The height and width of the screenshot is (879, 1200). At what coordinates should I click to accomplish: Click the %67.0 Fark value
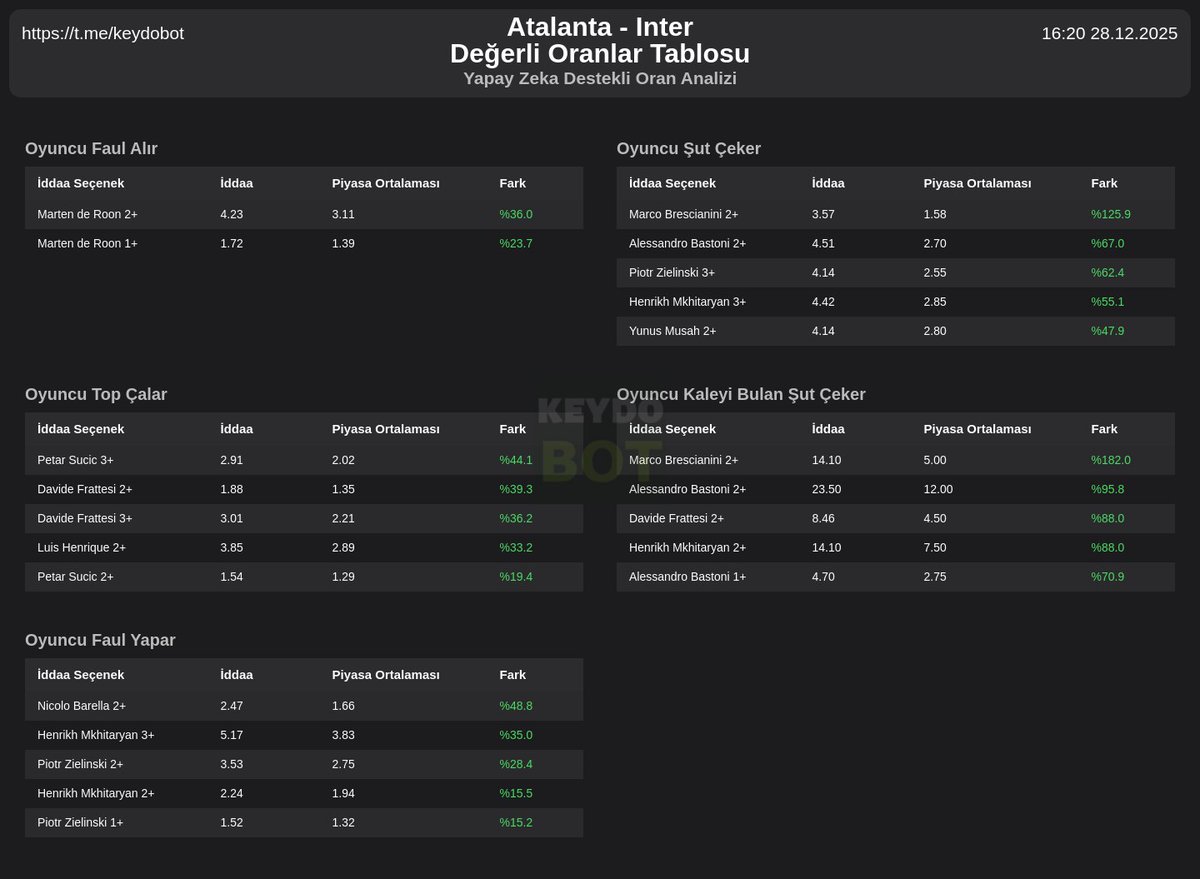pos(1108,243)
